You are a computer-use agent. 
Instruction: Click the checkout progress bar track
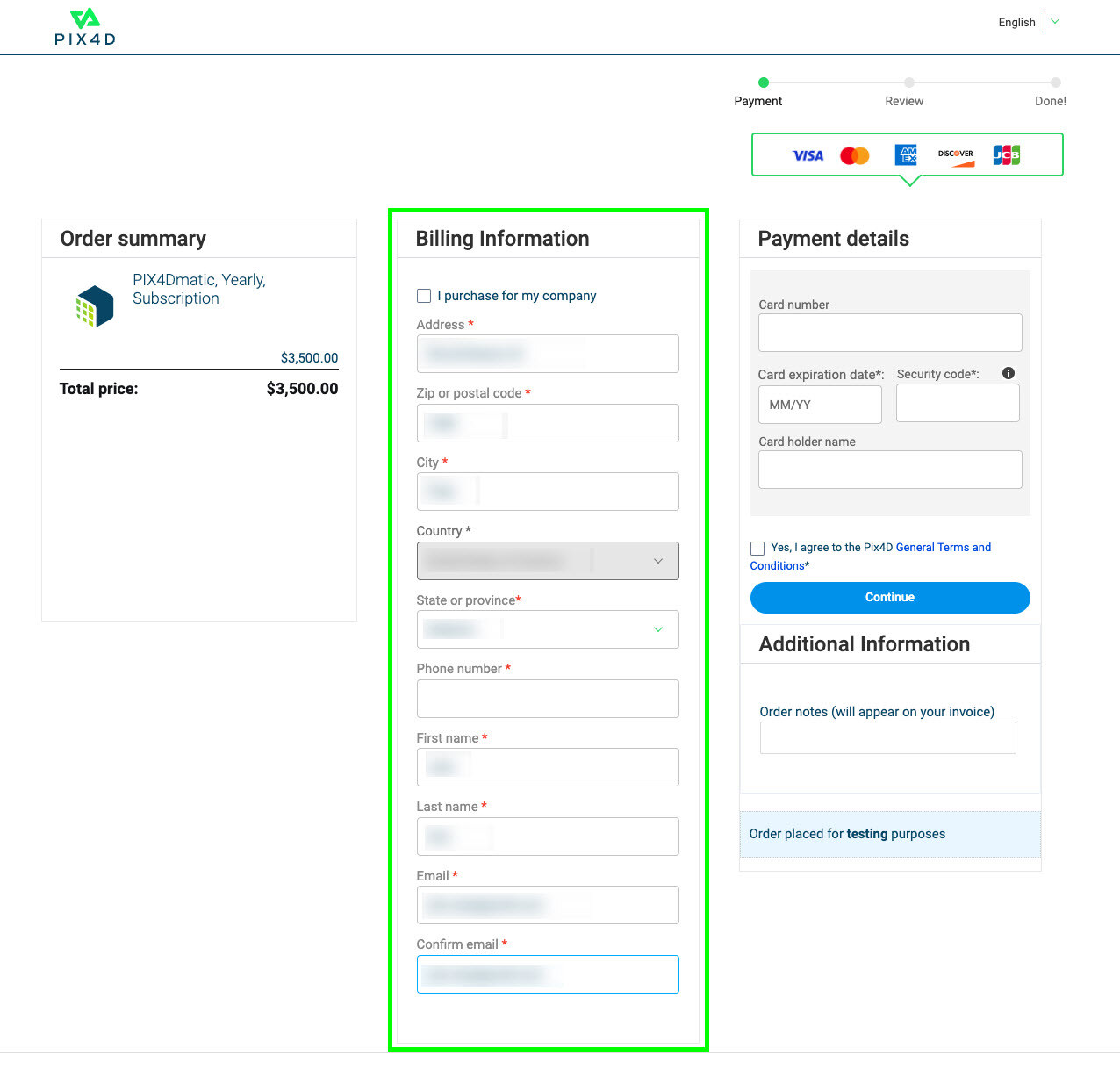[834, 82]
